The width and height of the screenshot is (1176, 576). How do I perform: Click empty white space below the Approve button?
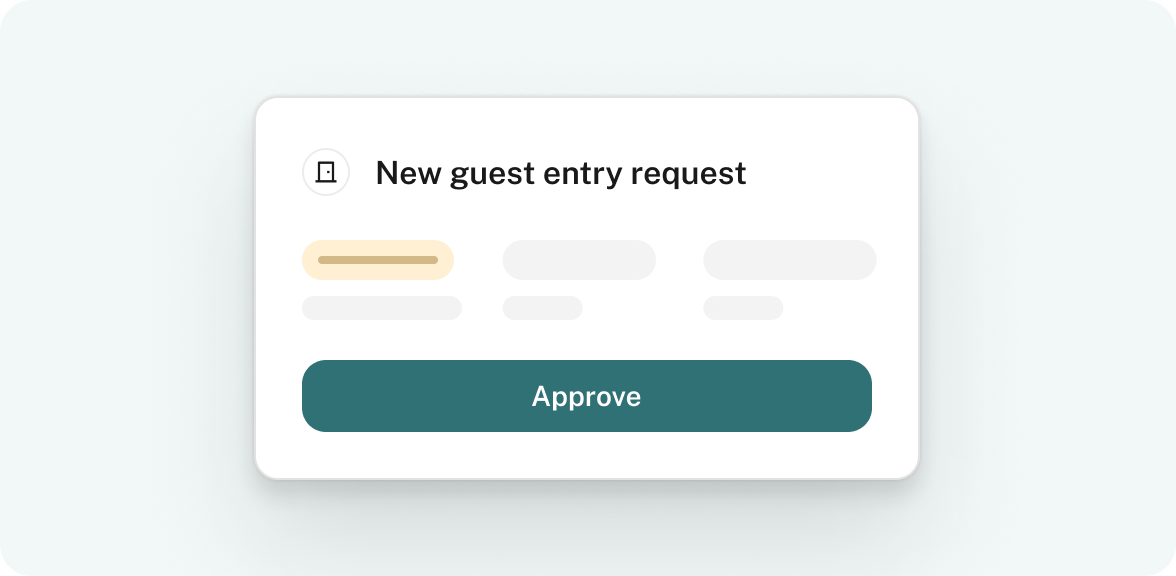[586, 454]
